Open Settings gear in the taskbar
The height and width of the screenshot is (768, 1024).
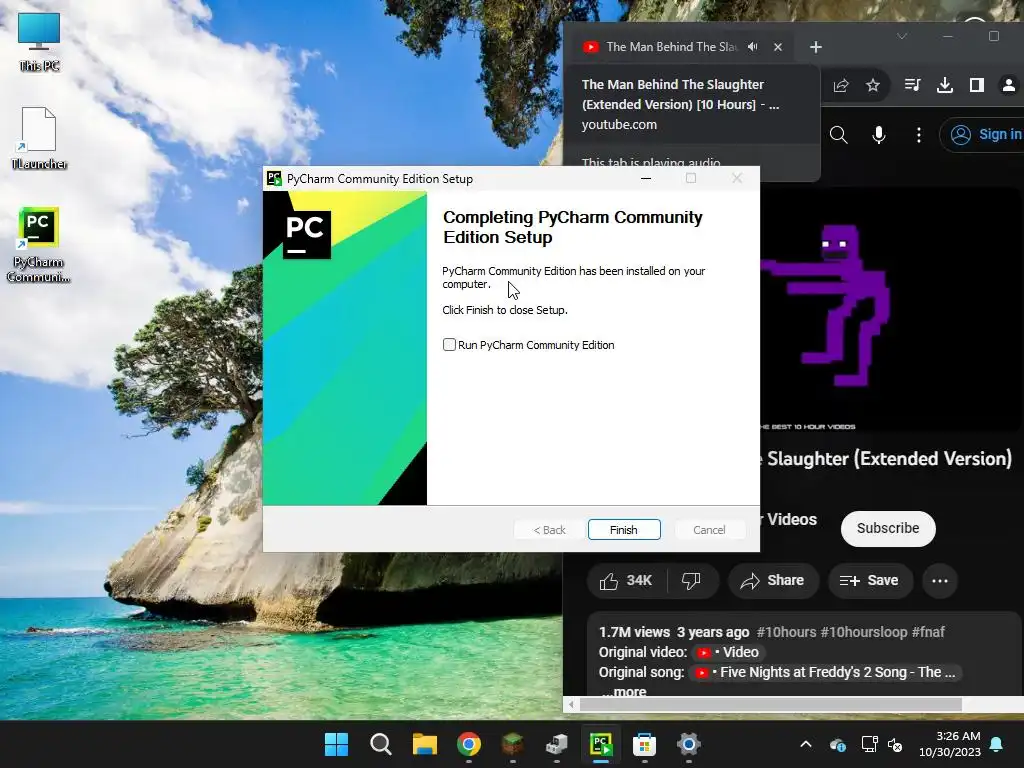point(688,744)
